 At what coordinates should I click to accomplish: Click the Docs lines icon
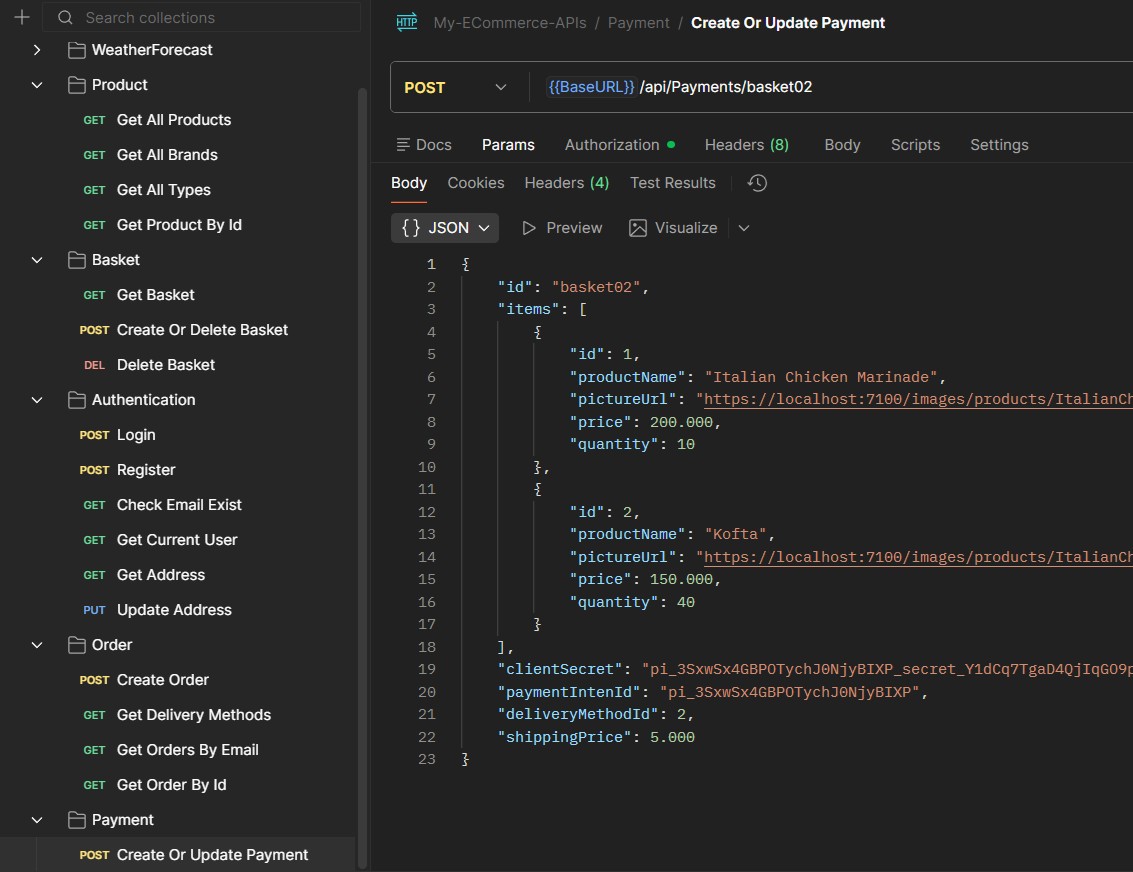403,145
